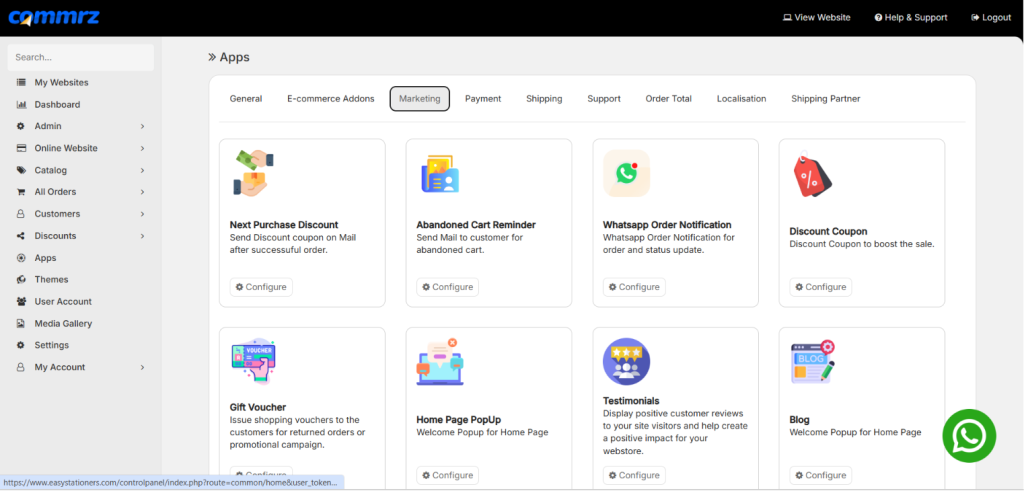Open Help & Support link
The image size is (1024, 491).
coord(911,18)
